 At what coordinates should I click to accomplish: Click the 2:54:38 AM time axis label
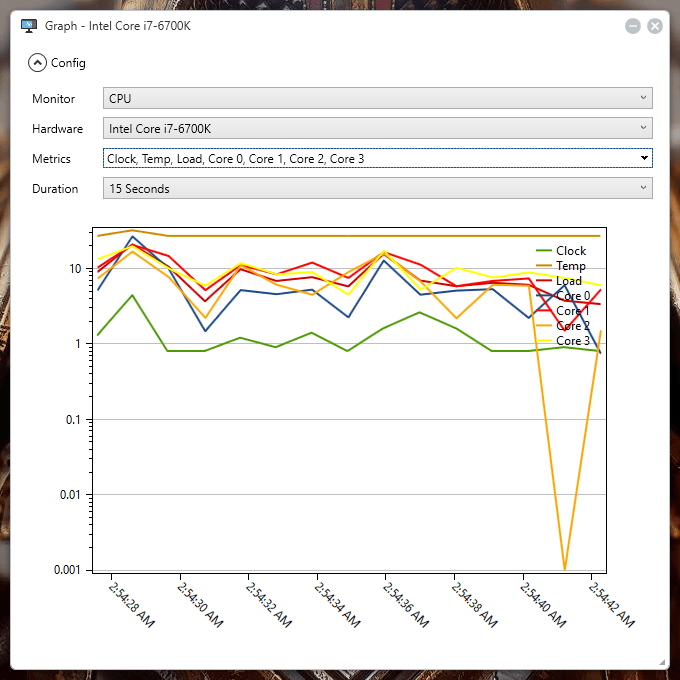474,605
